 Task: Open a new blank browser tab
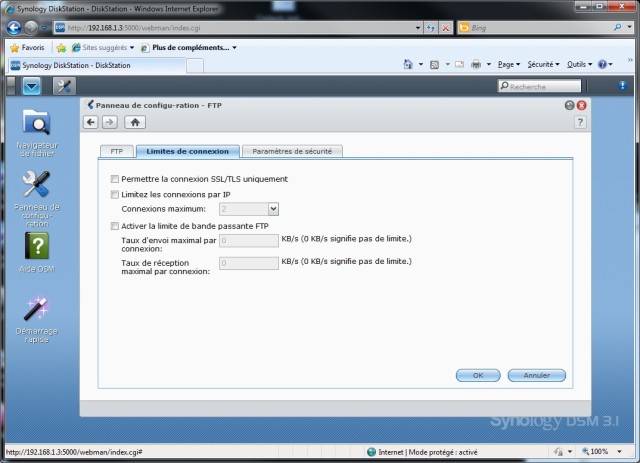(x=195, y=66)
